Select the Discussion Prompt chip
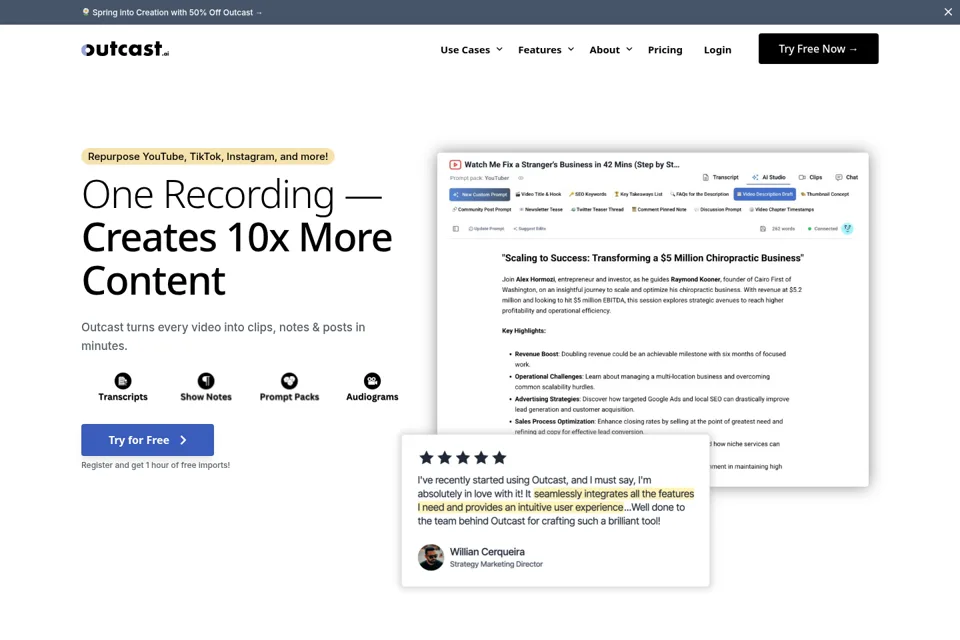960x640 pixels. click(718, 209)
